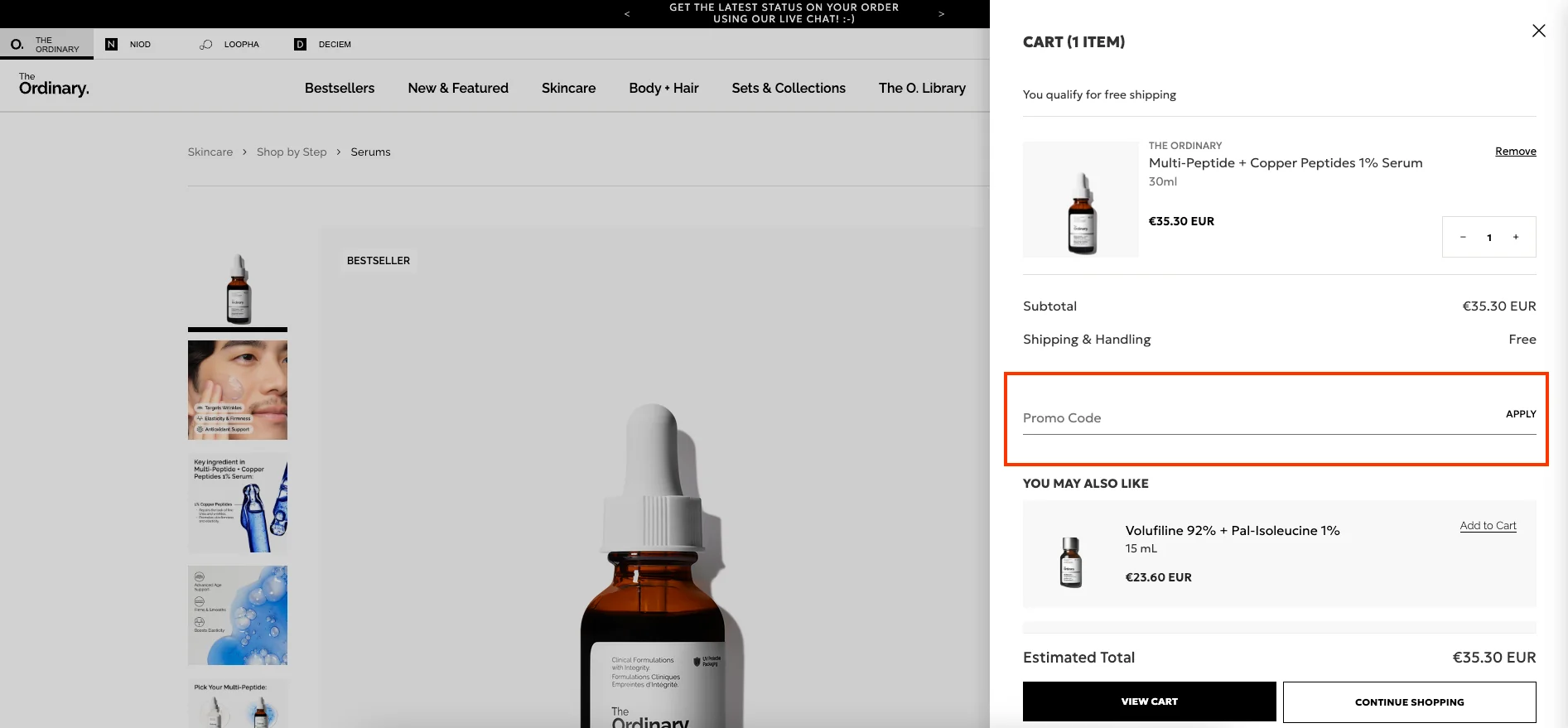1568x728 pixels.
Task: Add Volufiline 92% to cart
Action: click(x=1488, y=526)
